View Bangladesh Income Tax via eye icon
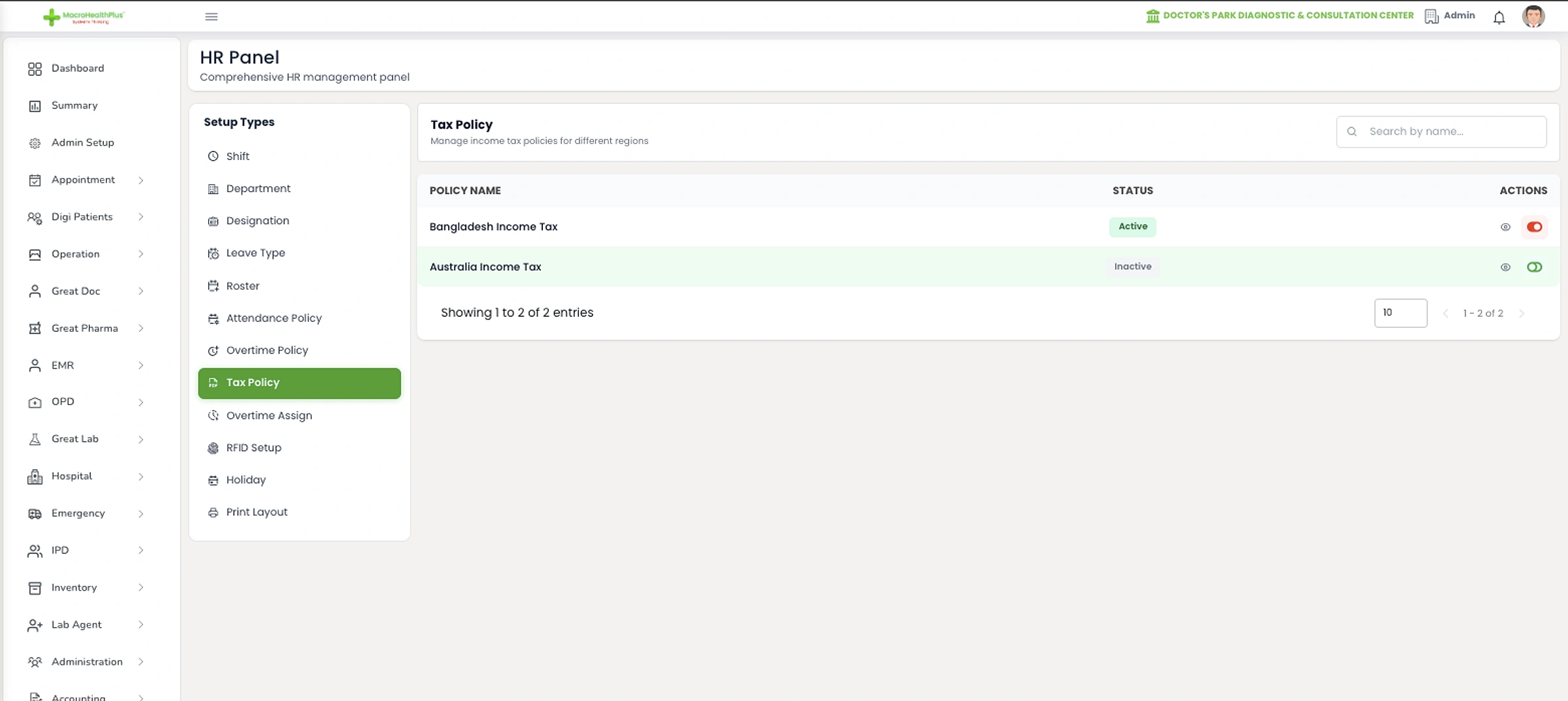 (x=1505, y=227)
